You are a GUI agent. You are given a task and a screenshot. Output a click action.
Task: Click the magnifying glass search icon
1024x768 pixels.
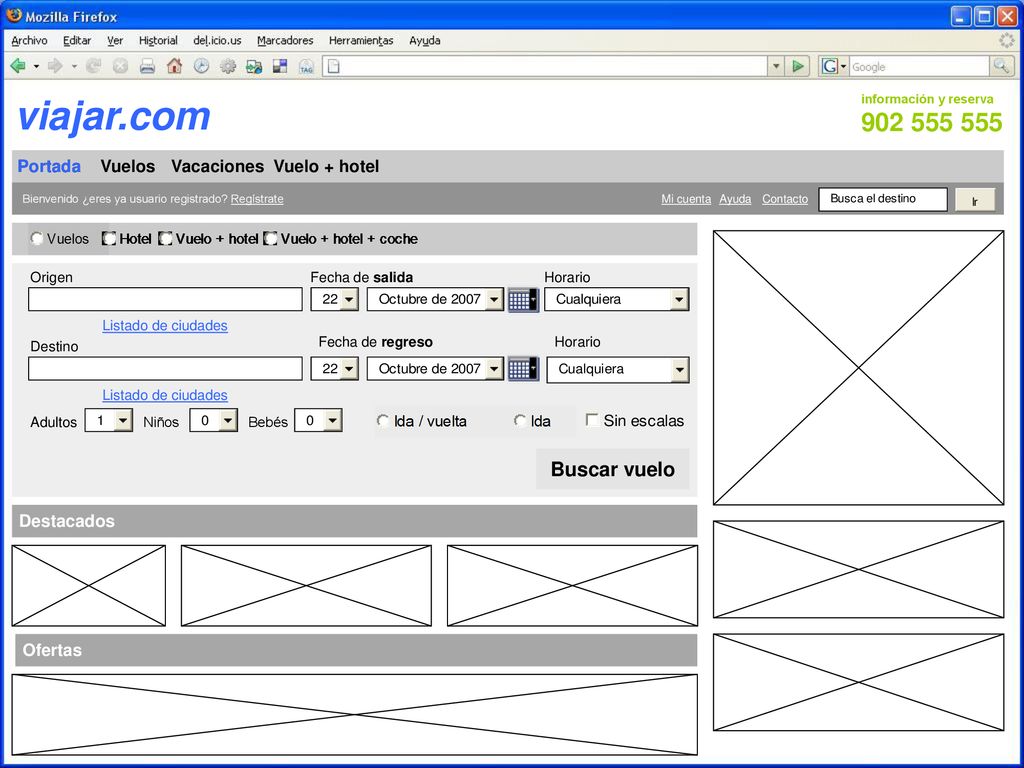pyautogui.click(x=1000, y=66)
